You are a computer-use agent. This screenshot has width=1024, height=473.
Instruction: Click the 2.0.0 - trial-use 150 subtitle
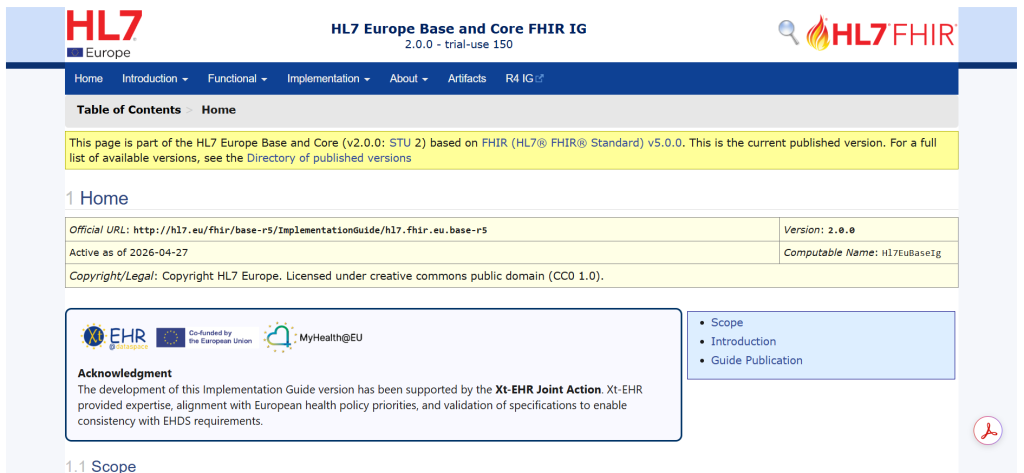click(458, 45)
